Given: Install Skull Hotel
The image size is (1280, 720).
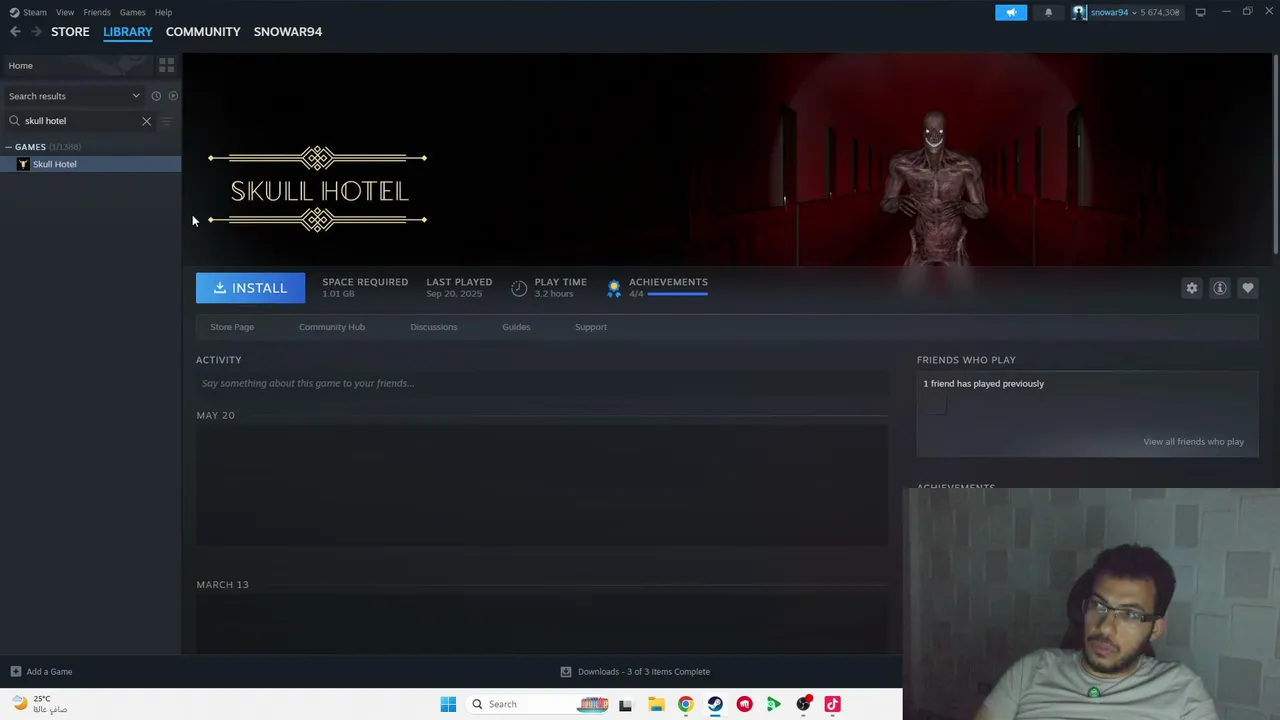Looking at the screenshot, I should (x=250, y=288).
